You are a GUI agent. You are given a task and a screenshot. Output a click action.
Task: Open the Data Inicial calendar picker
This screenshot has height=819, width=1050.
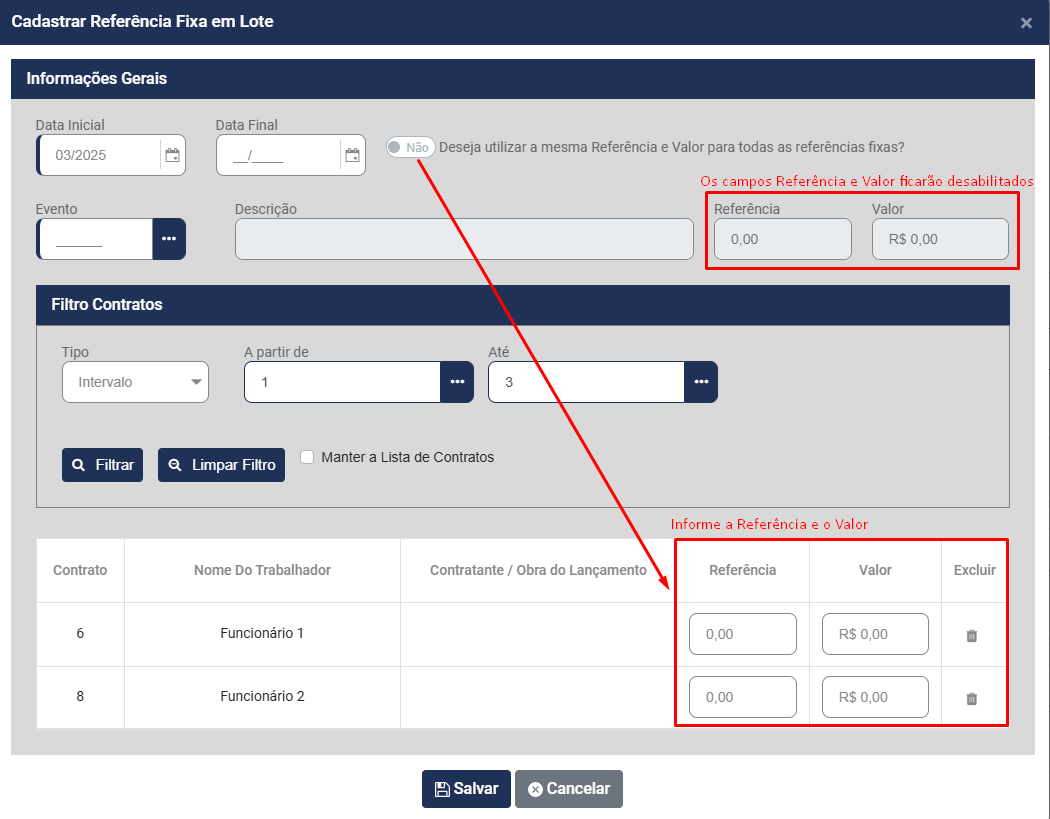click(172, 155)
